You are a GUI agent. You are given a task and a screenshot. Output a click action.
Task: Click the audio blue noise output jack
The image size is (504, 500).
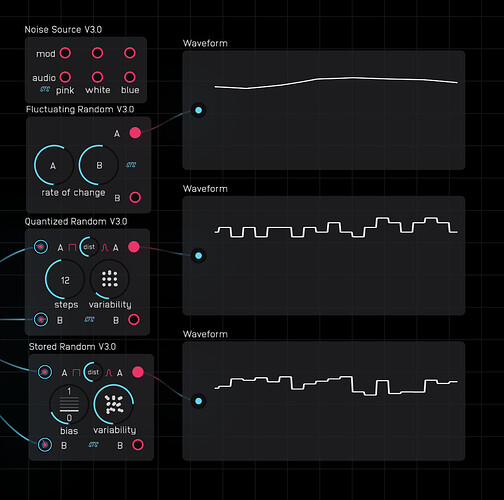point(130,77)
